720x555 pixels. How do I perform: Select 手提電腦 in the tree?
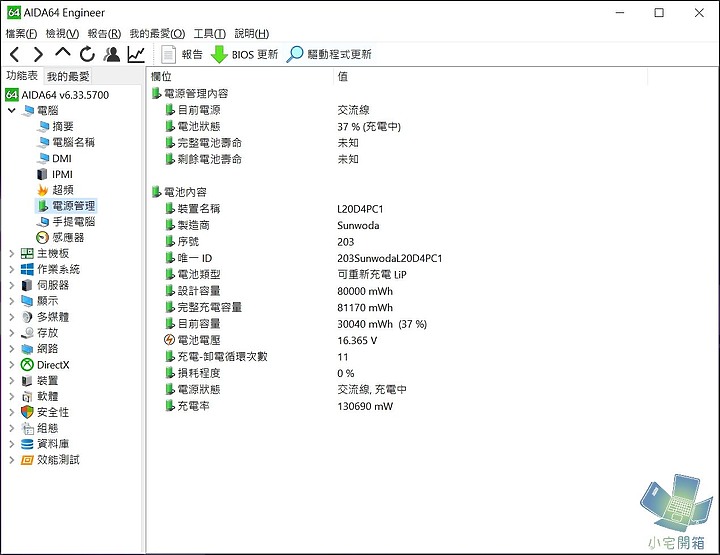73,222
